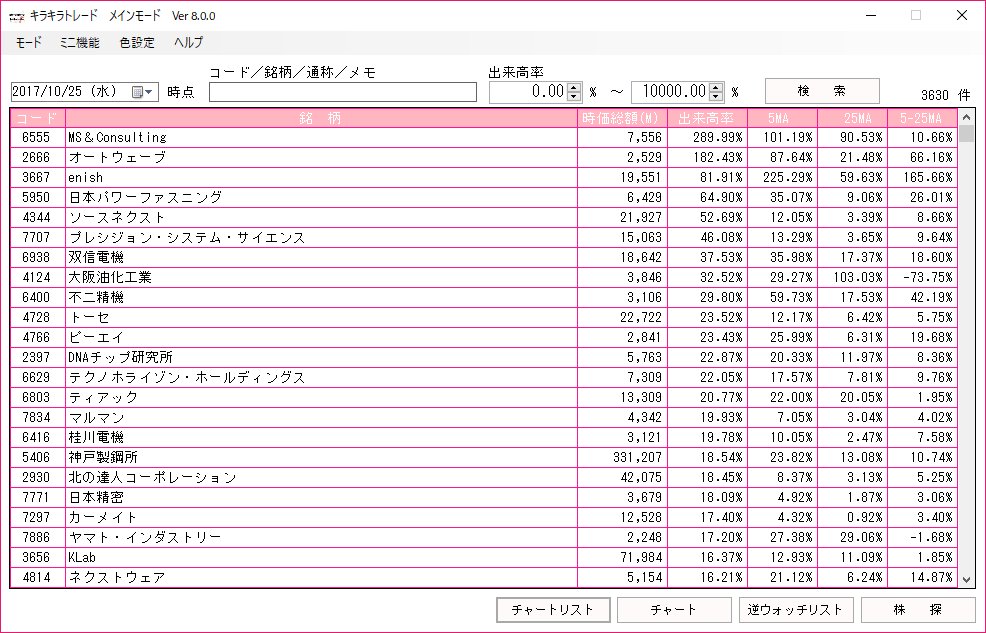Select プレシジョン・システム・サイエンス row

pyautogui.click(x=484, y=238)
